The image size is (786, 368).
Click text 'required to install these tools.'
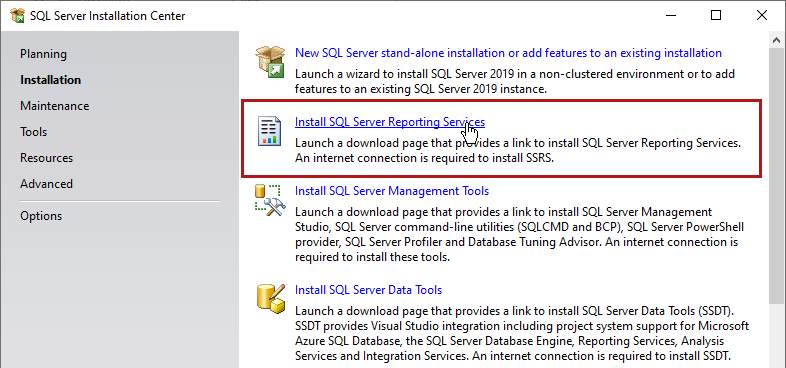click(x=372, y=258)
